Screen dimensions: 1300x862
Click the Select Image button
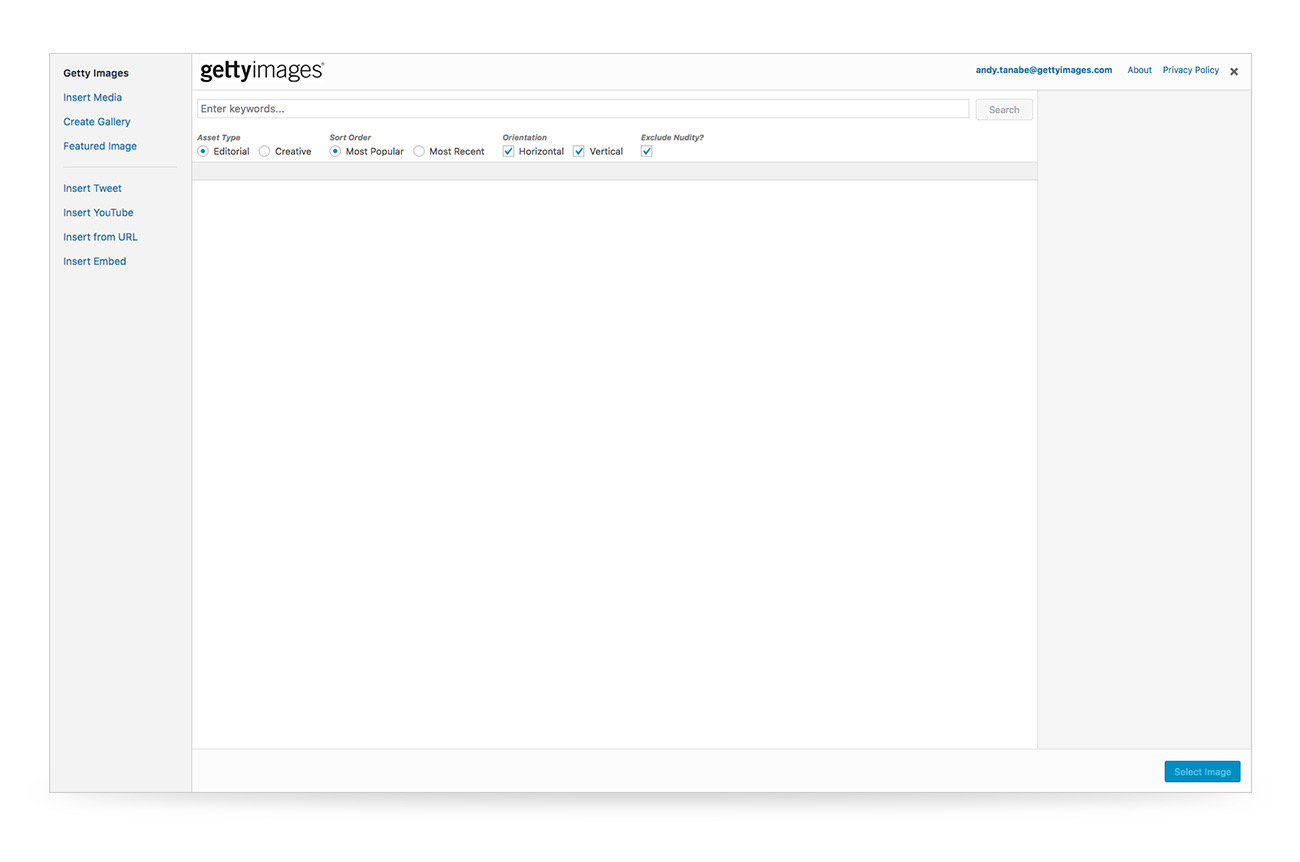(1202, 772)
